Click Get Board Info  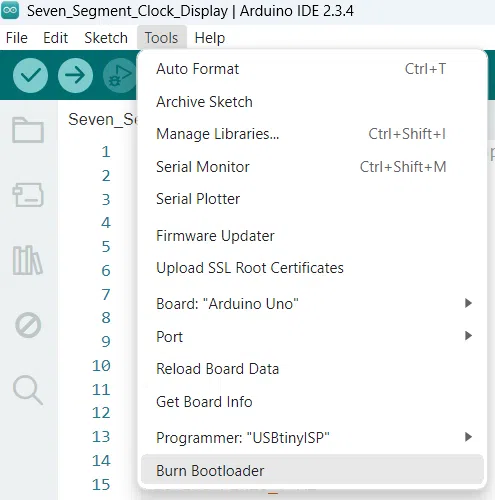pos(312,402)
